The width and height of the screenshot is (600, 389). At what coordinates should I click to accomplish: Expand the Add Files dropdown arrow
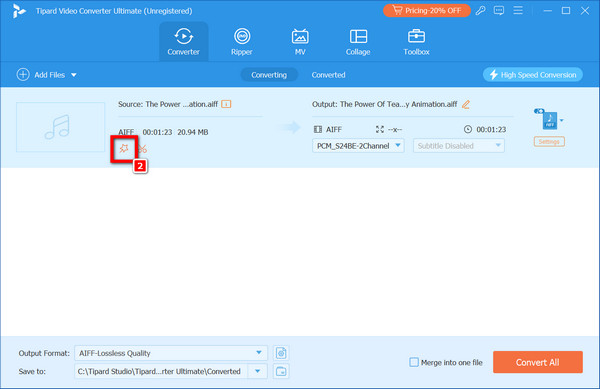pyautogui.click(x=74, y=75)
